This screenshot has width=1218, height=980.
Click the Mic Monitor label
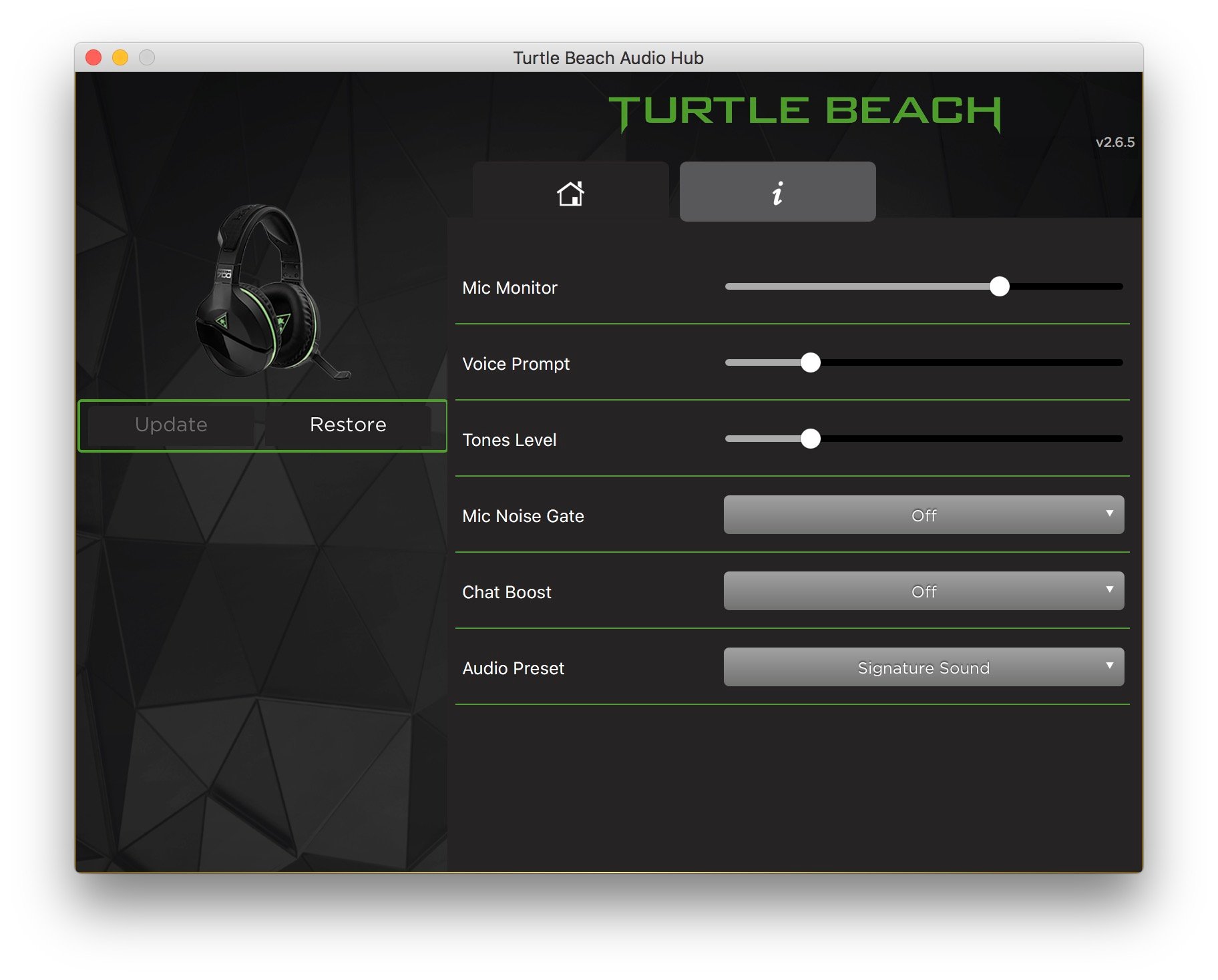510,288
